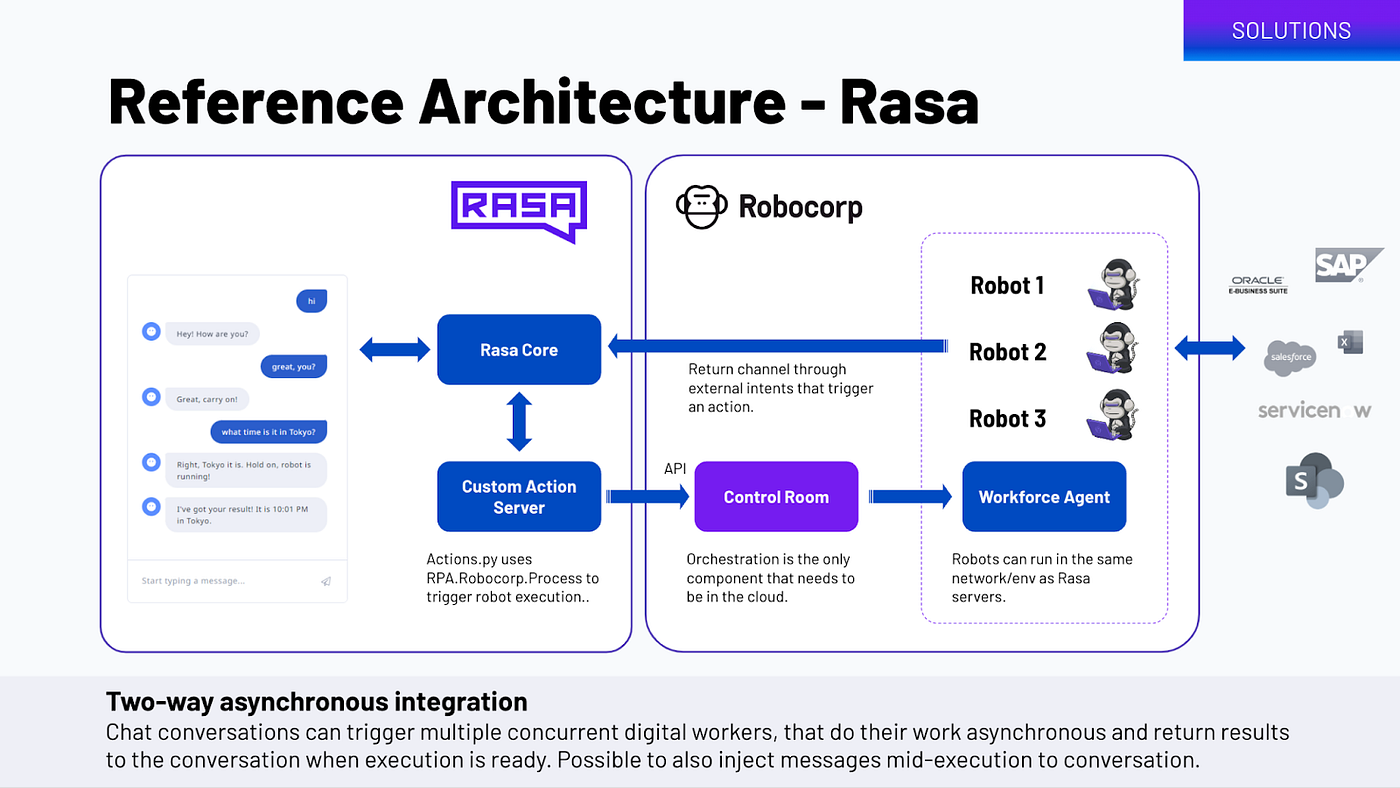The image size is (1400, 788).
Task: Click the Salesforce cloud logo
Action: (x=1290, y=357)
